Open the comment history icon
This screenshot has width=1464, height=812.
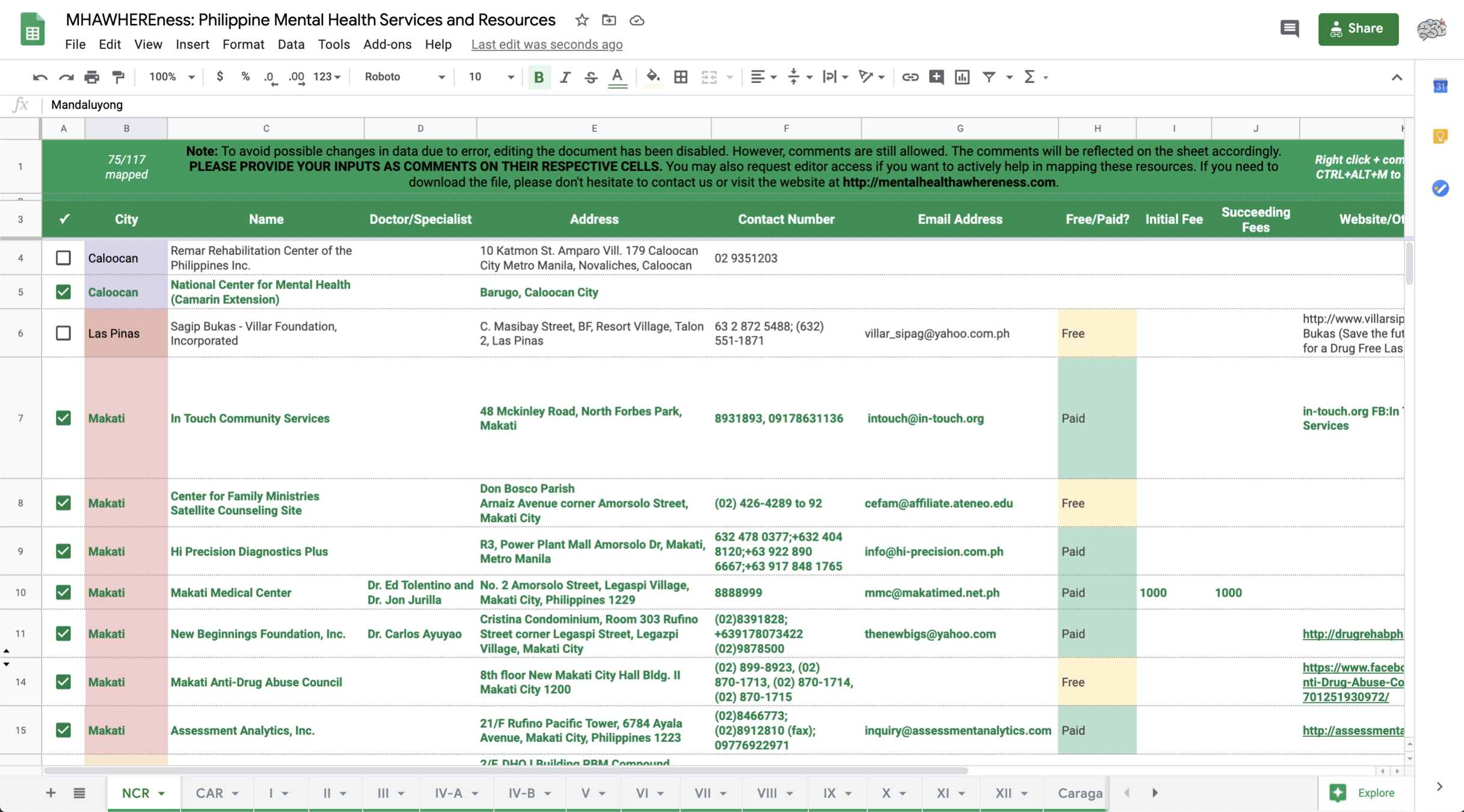[x=1289, y=29]
